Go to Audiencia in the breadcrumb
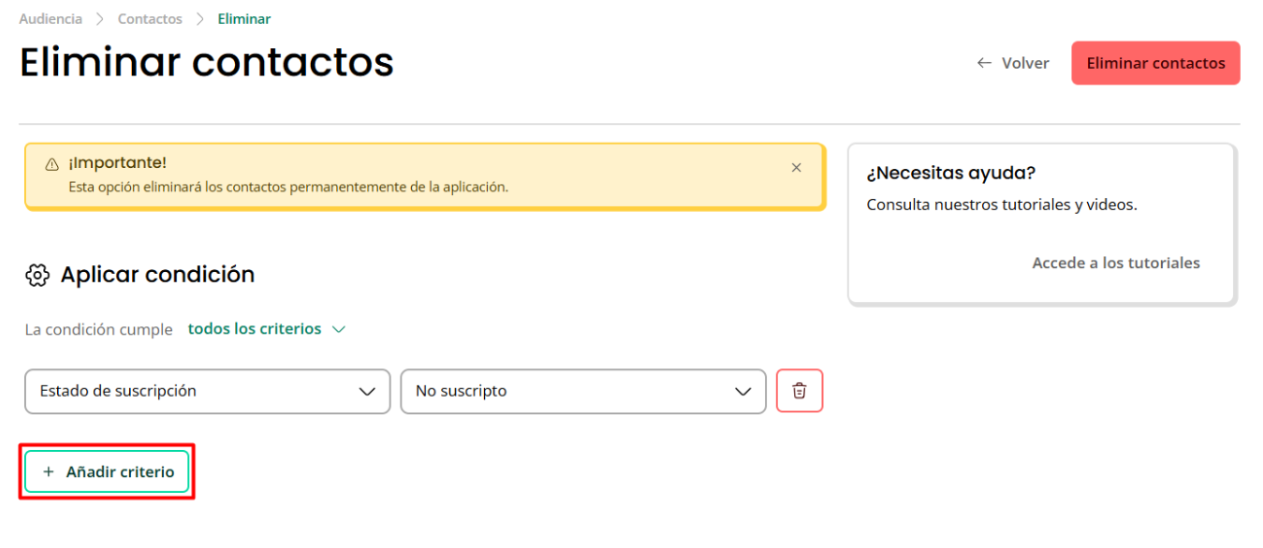The height and width of the screenshot is (548, 1263). (51, 19)
